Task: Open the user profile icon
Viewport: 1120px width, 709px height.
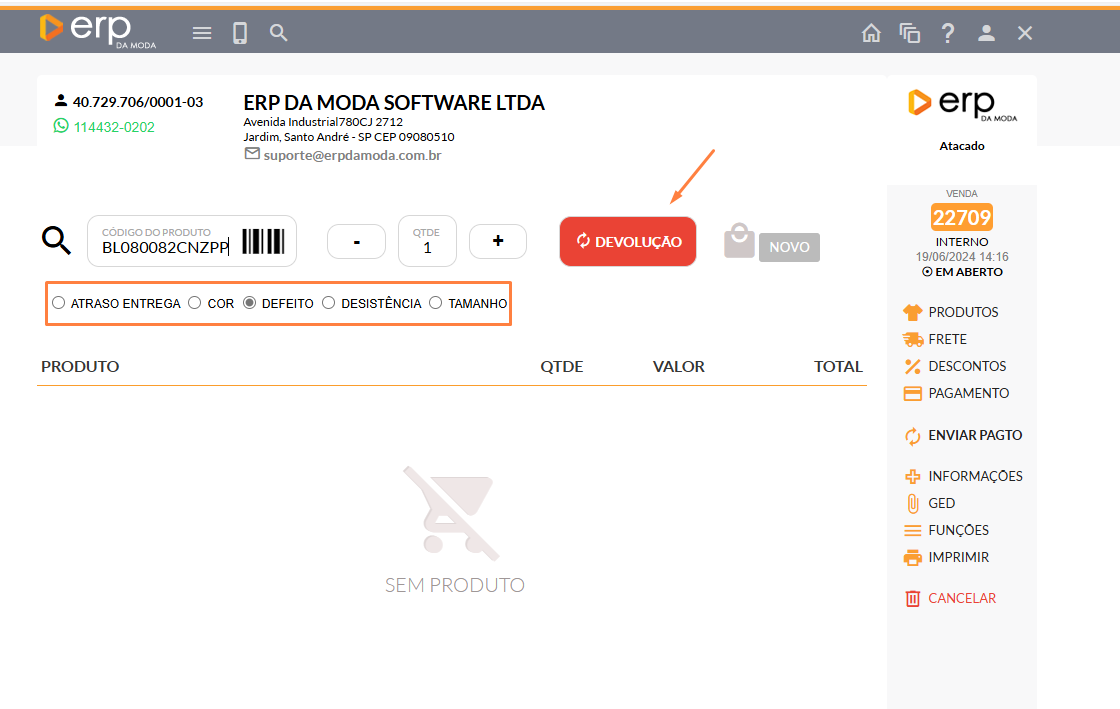Action: (x=986, y=33)
